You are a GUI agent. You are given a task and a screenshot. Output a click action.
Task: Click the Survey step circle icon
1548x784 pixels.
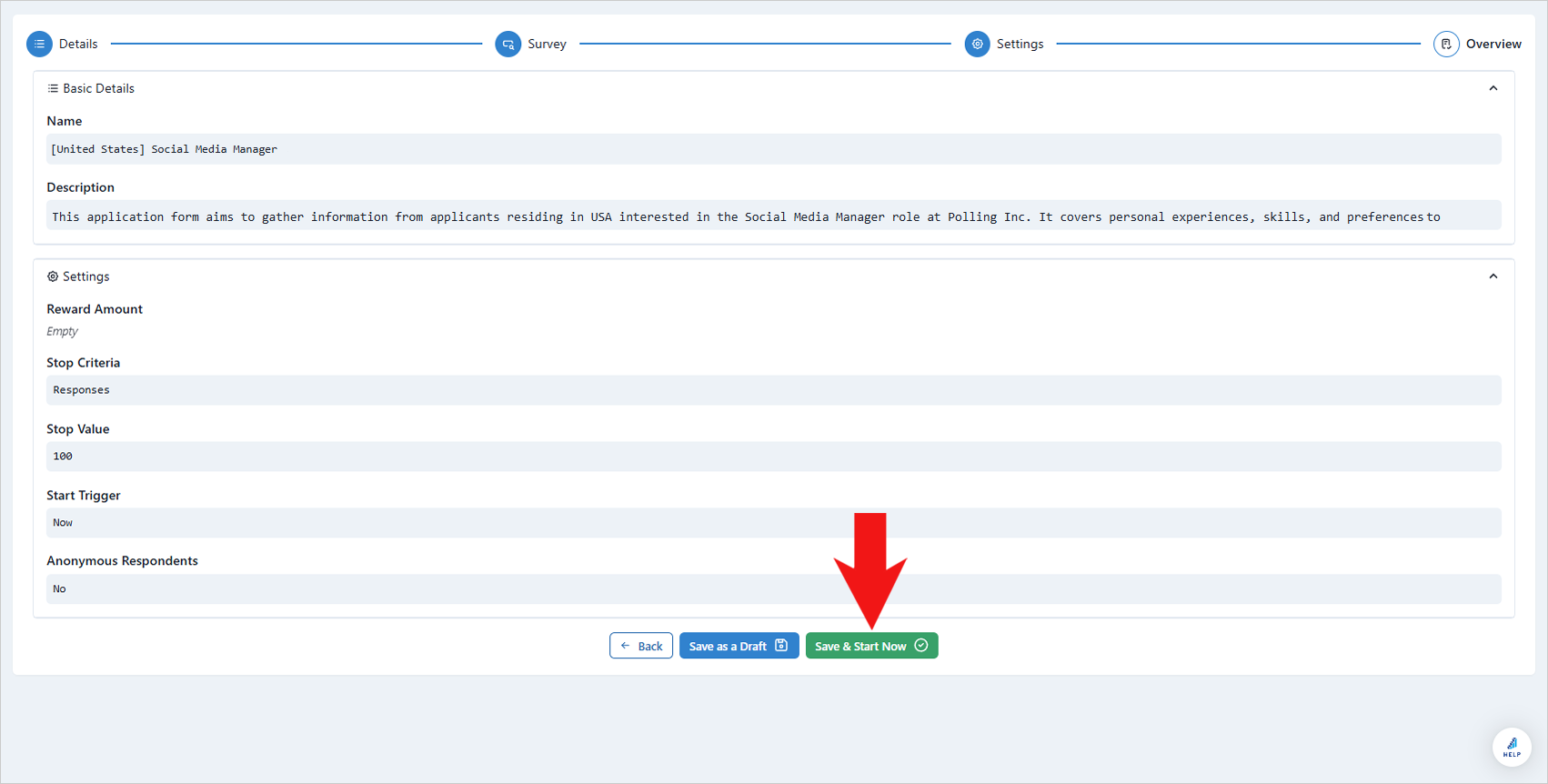coord(508,44)
